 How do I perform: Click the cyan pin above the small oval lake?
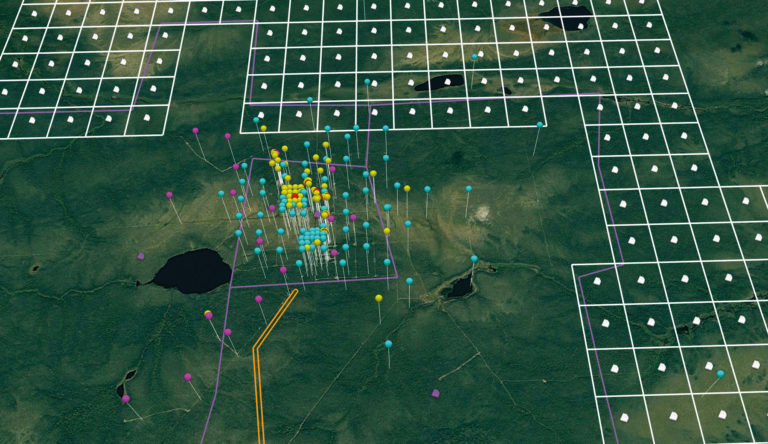(474, 57)
